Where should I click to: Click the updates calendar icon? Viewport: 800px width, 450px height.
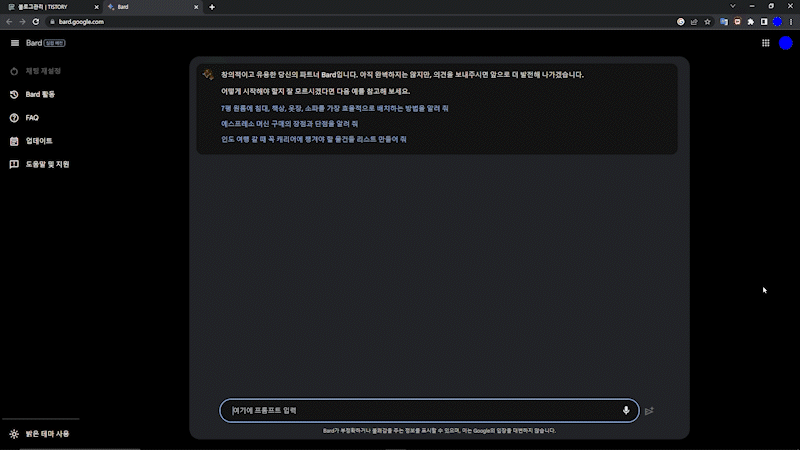pyautogui.click(x=14, y=141)
